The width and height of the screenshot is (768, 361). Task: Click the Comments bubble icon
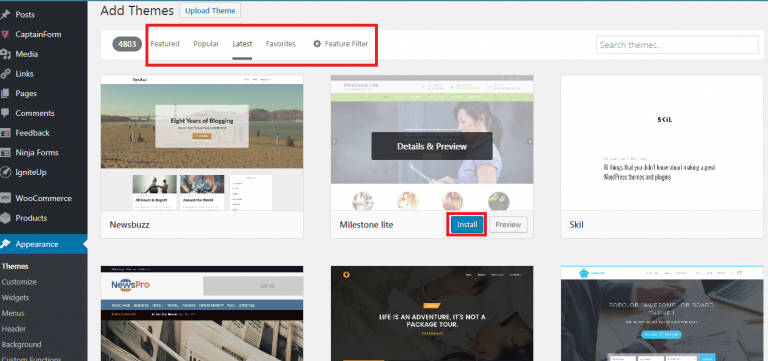pyautogui.click(x=5, y=113)
